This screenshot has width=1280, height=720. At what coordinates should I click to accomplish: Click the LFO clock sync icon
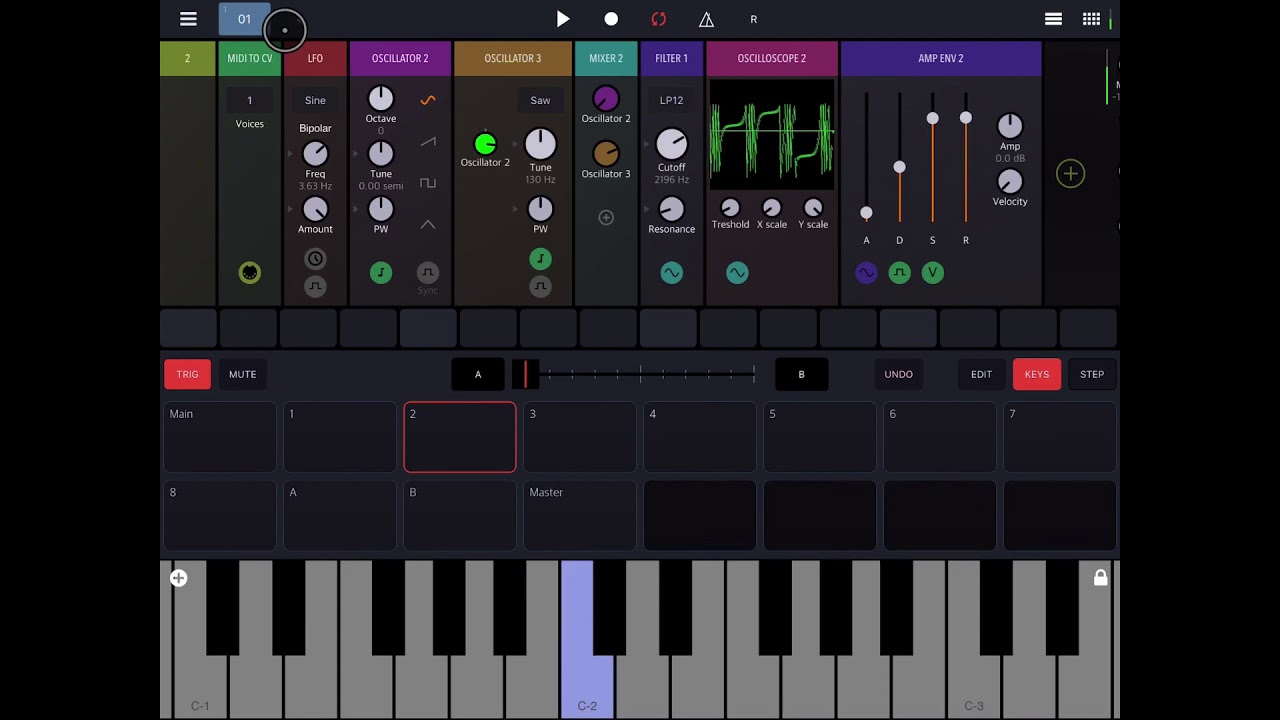(x=315, y=259)
